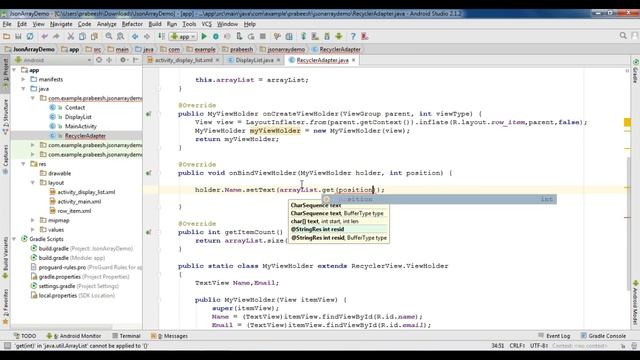Click the Find magnifier icon
Image resolution: width=640 pixels, height=360 pixels.
tap(109, 36)
